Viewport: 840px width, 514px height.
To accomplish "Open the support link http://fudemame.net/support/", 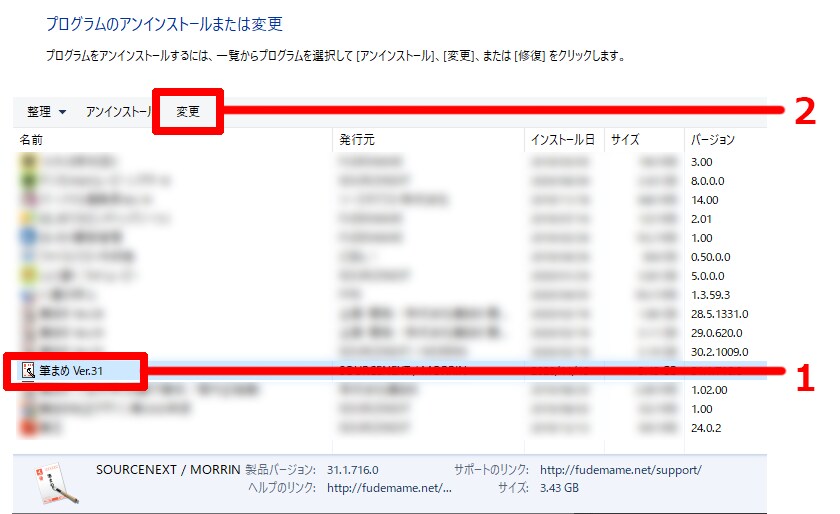I will [x=620, y=470].
